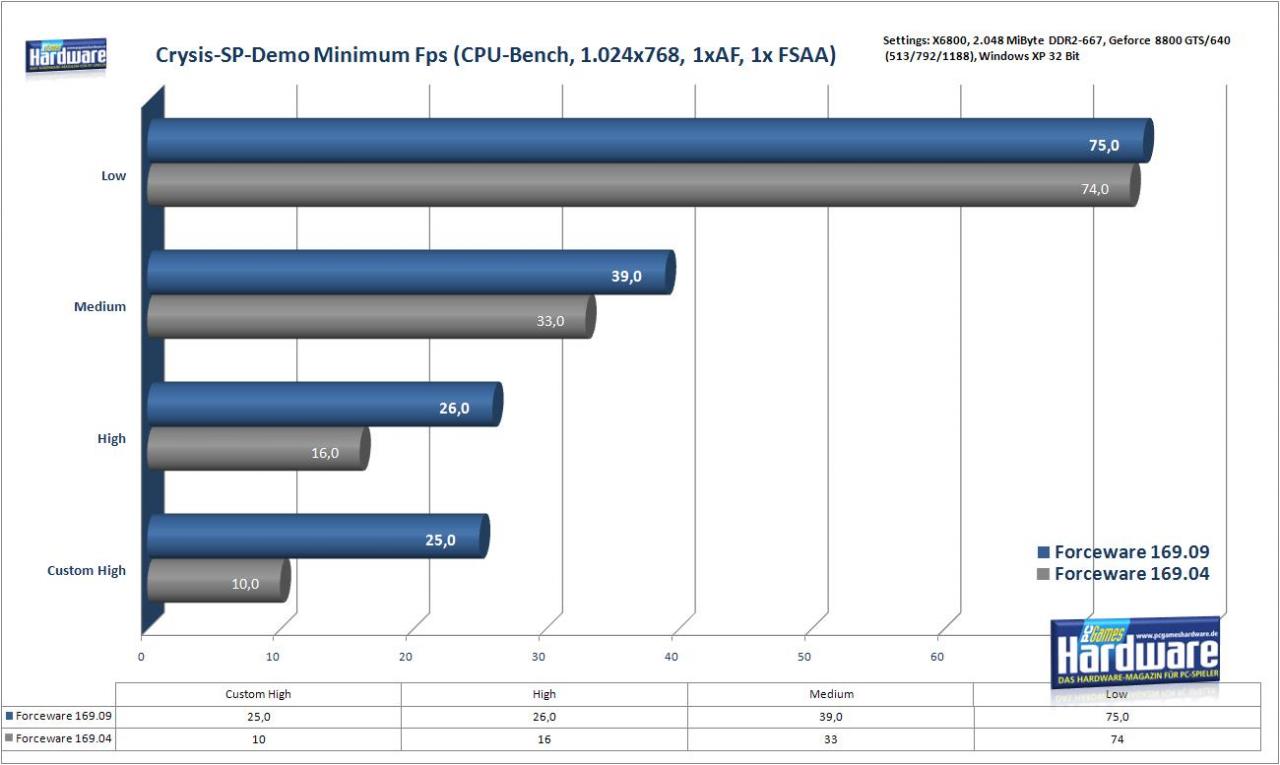Click the Forceware 169.09 legend label
The height and width of the screenshot is (765, 1280).
[x=1132, y=552]
